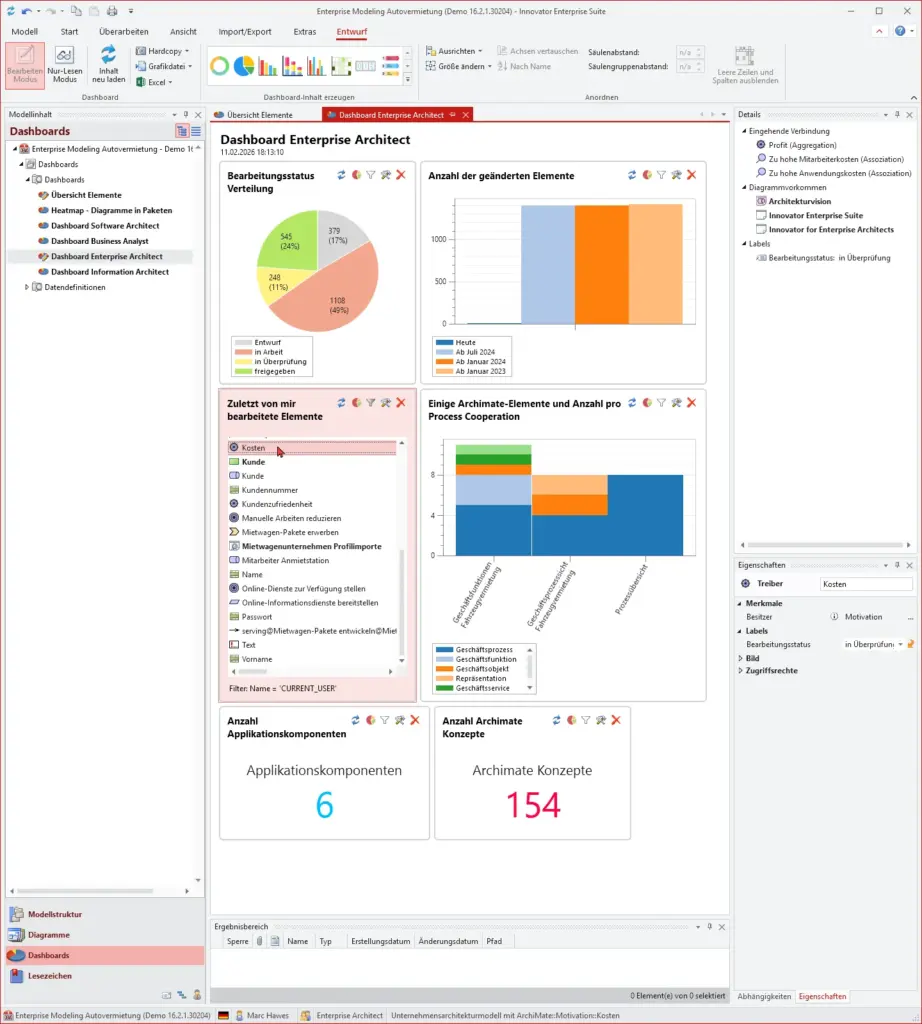The image size is (922, 1024).
Task: Switch to Nur-Lesen Modus
Action: 65,64
